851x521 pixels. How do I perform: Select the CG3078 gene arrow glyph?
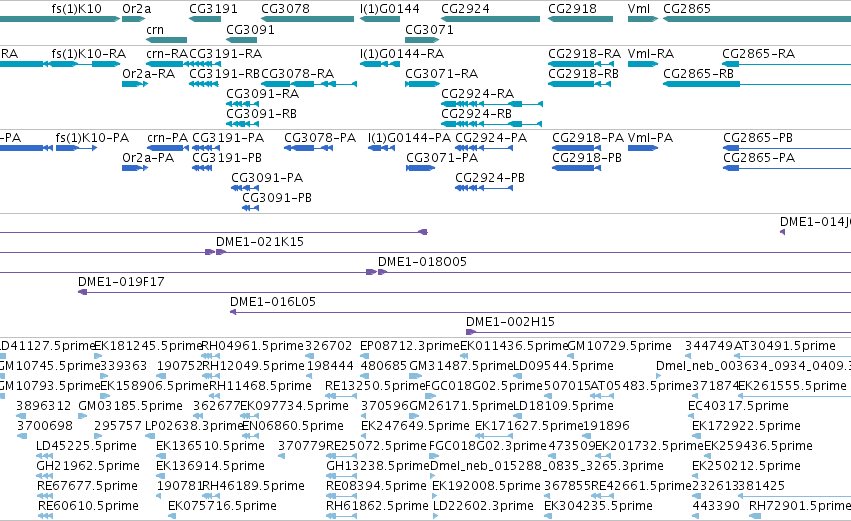[x=308, y=19]
